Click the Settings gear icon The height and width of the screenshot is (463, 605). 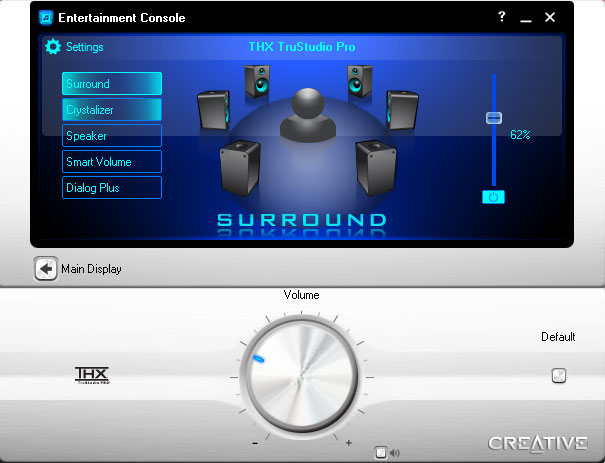(53, 47)
